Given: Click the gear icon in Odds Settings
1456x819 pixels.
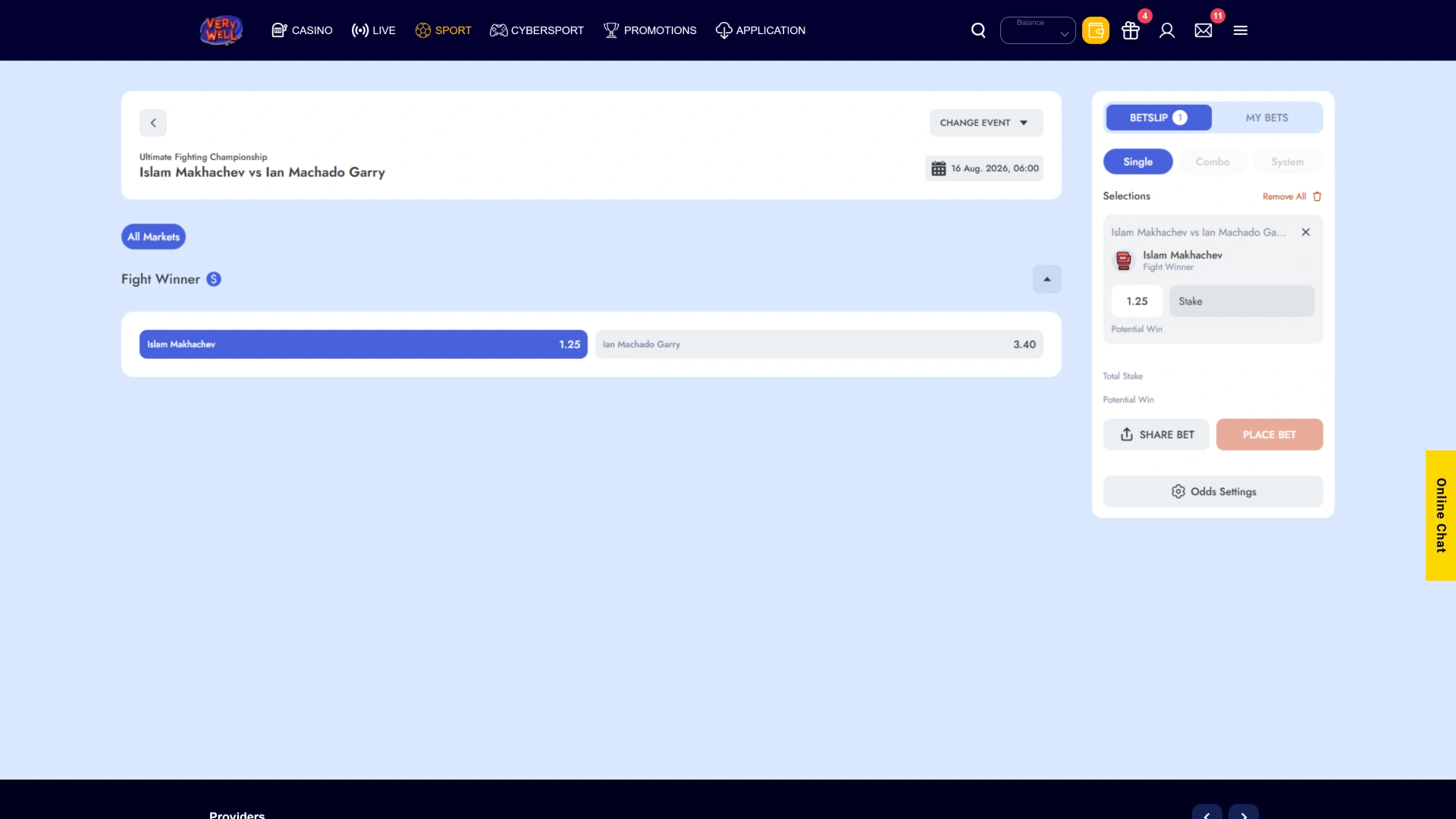Looking at the screenshot, I should (1178, 491).
